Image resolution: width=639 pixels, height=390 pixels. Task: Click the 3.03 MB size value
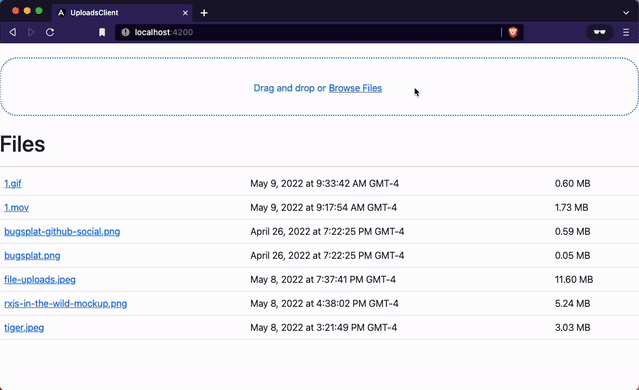573,328
